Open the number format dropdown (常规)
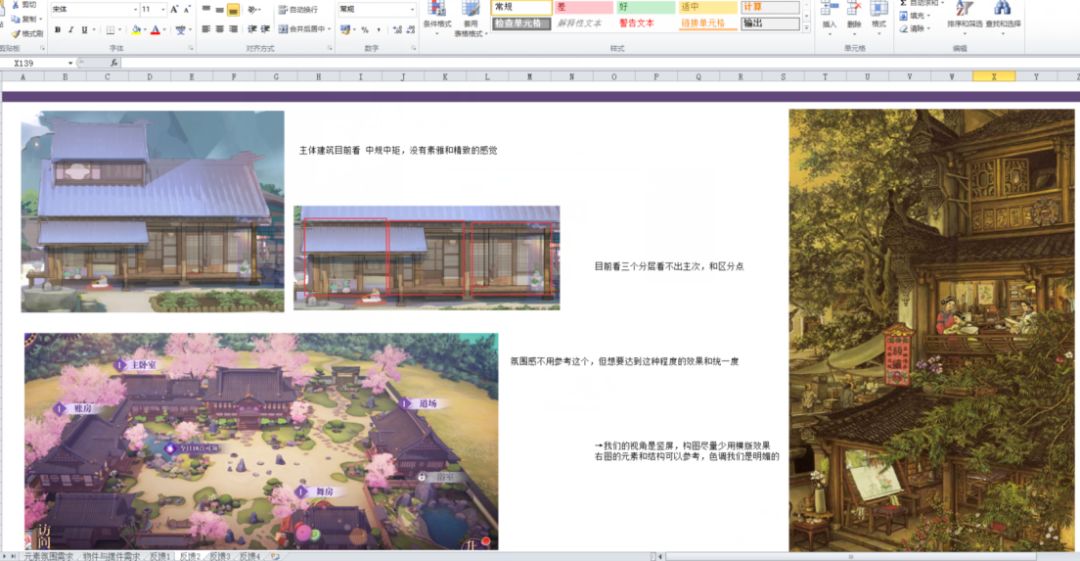This screenshot has height=561, width=1080. click(411, 9)
